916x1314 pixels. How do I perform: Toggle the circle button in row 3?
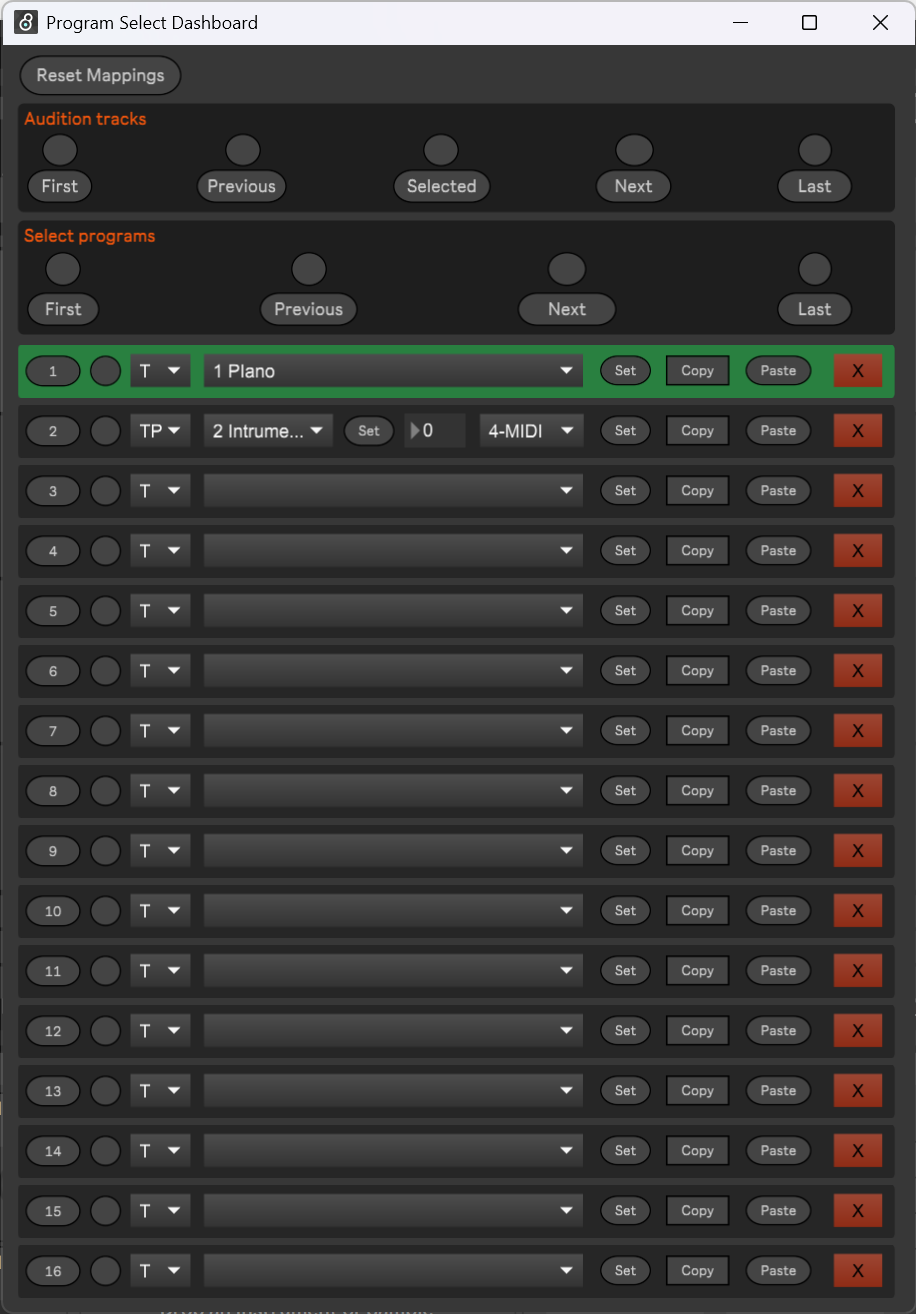tap(105, 491)
